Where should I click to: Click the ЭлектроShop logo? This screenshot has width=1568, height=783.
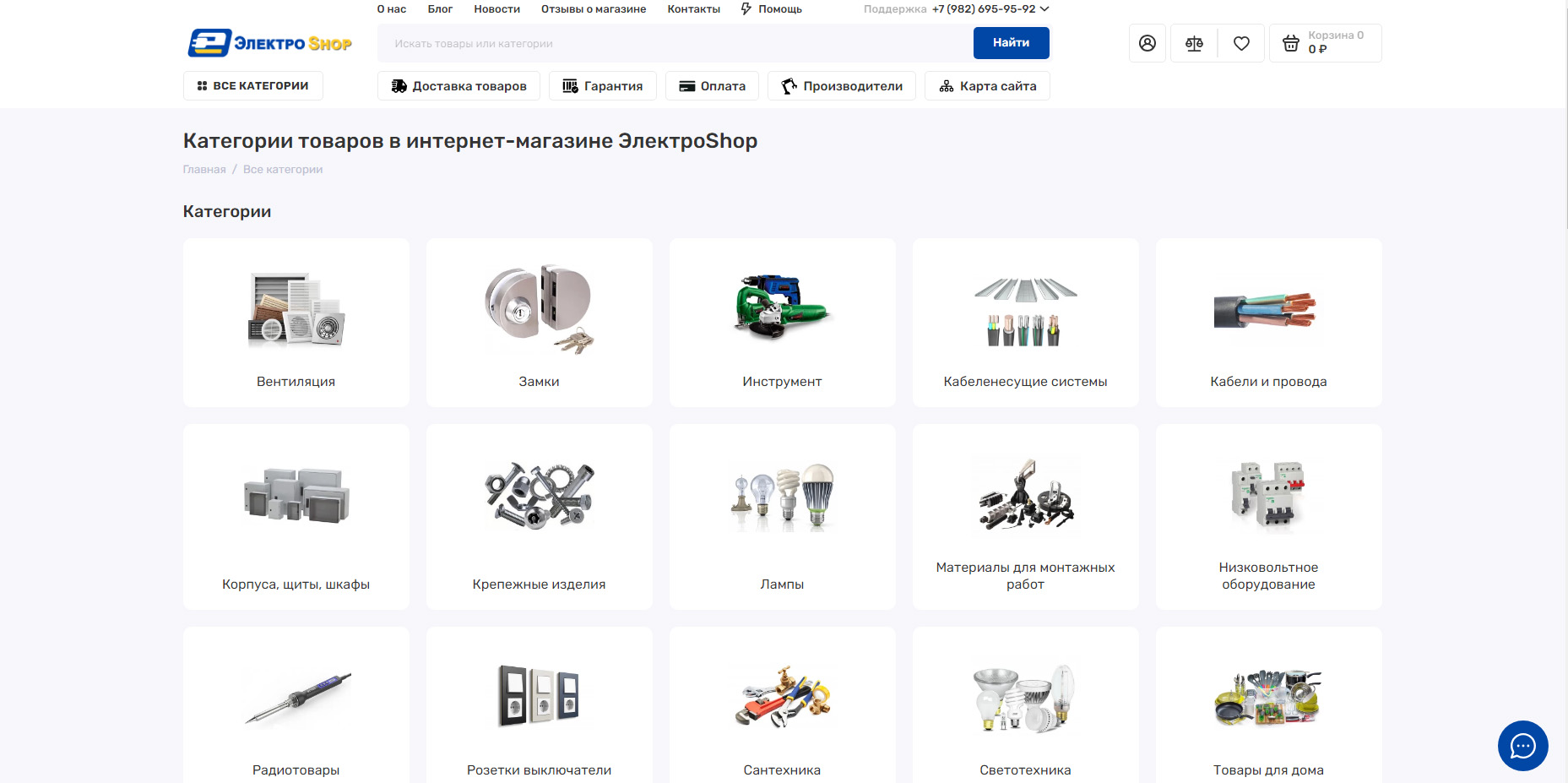[270, 43]
